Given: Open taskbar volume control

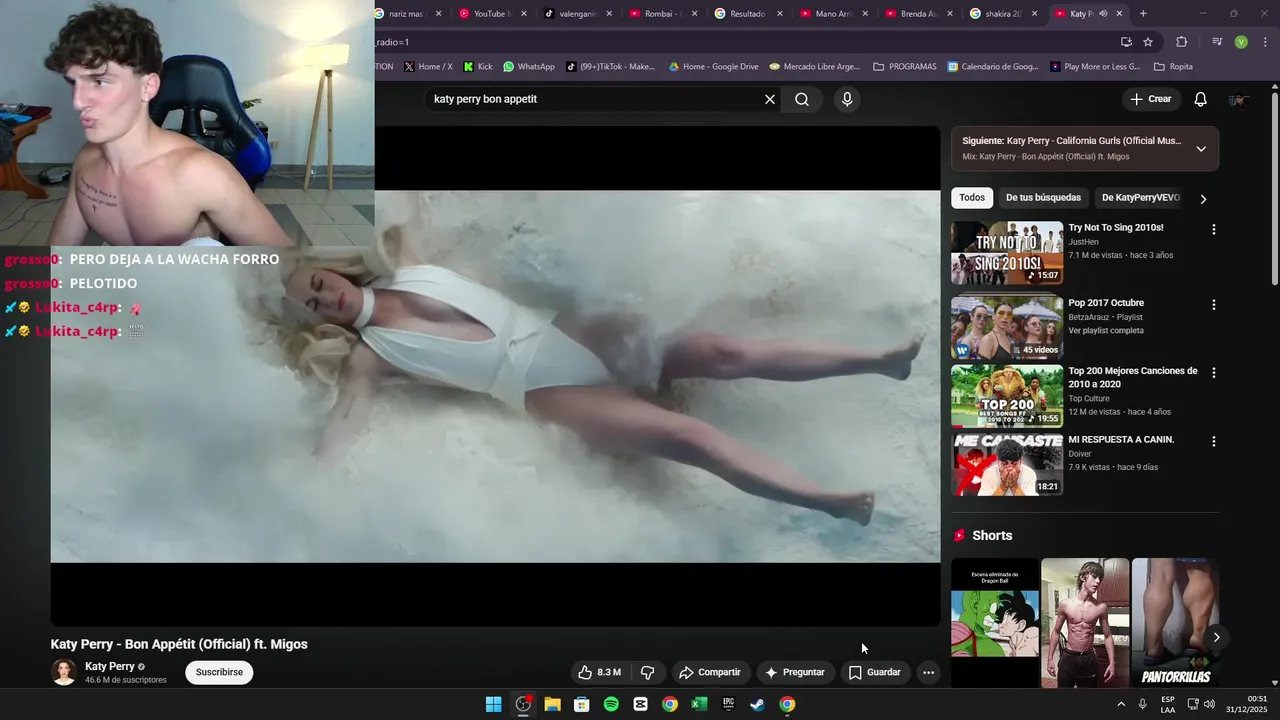Looking at the screenshot, I should pyautogui.click(x=1209, y=704).
